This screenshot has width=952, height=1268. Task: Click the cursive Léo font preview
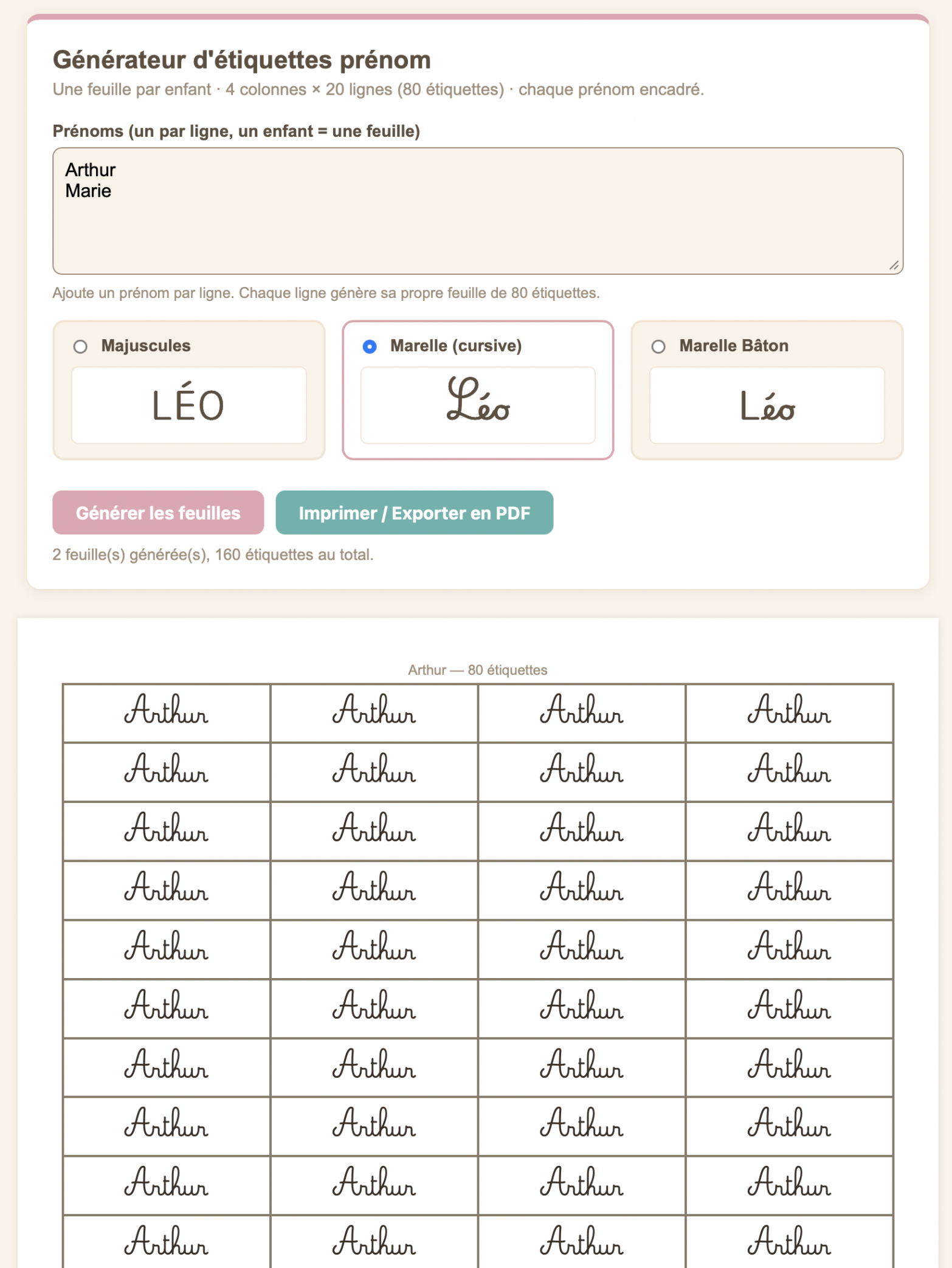tap(478, 405)
